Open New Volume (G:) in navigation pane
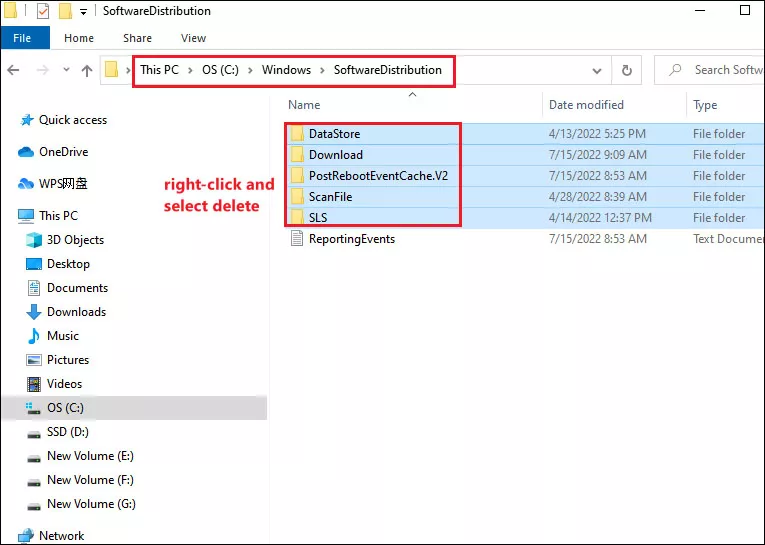765x545 pixels. [x=91, y=504]
